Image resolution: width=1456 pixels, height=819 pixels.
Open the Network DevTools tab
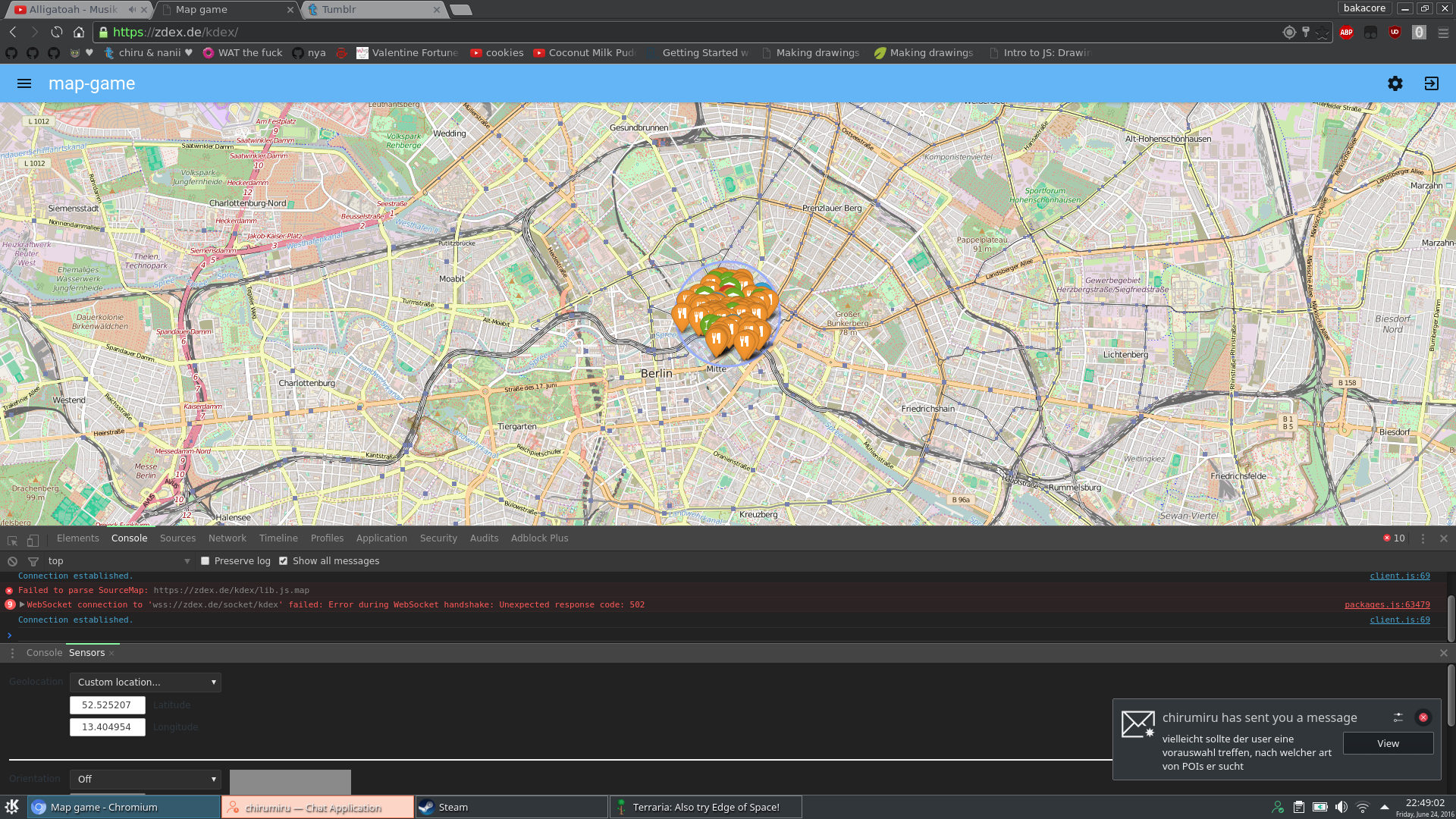point(227,538)
